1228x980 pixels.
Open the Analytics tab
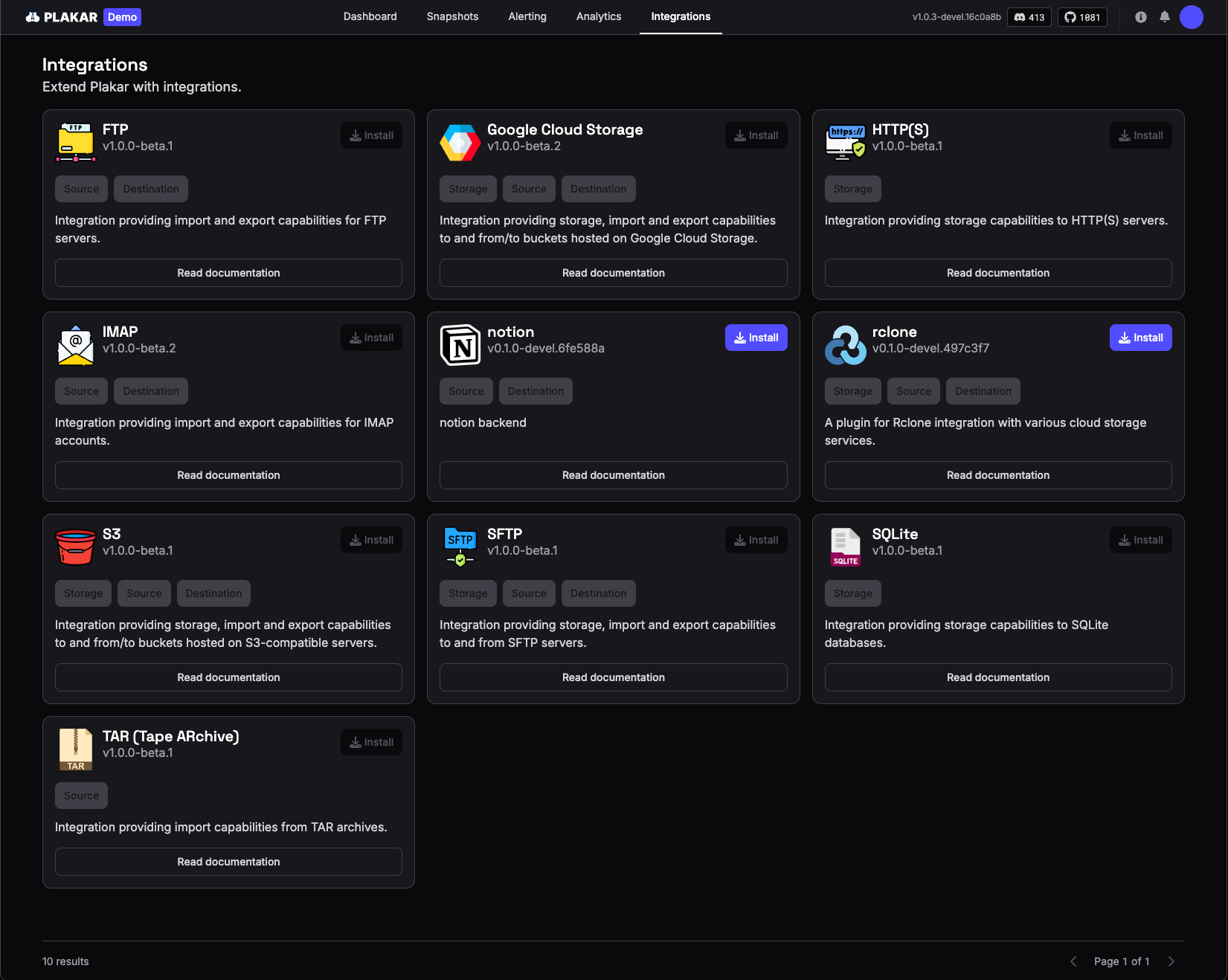(x=598, y=16)
